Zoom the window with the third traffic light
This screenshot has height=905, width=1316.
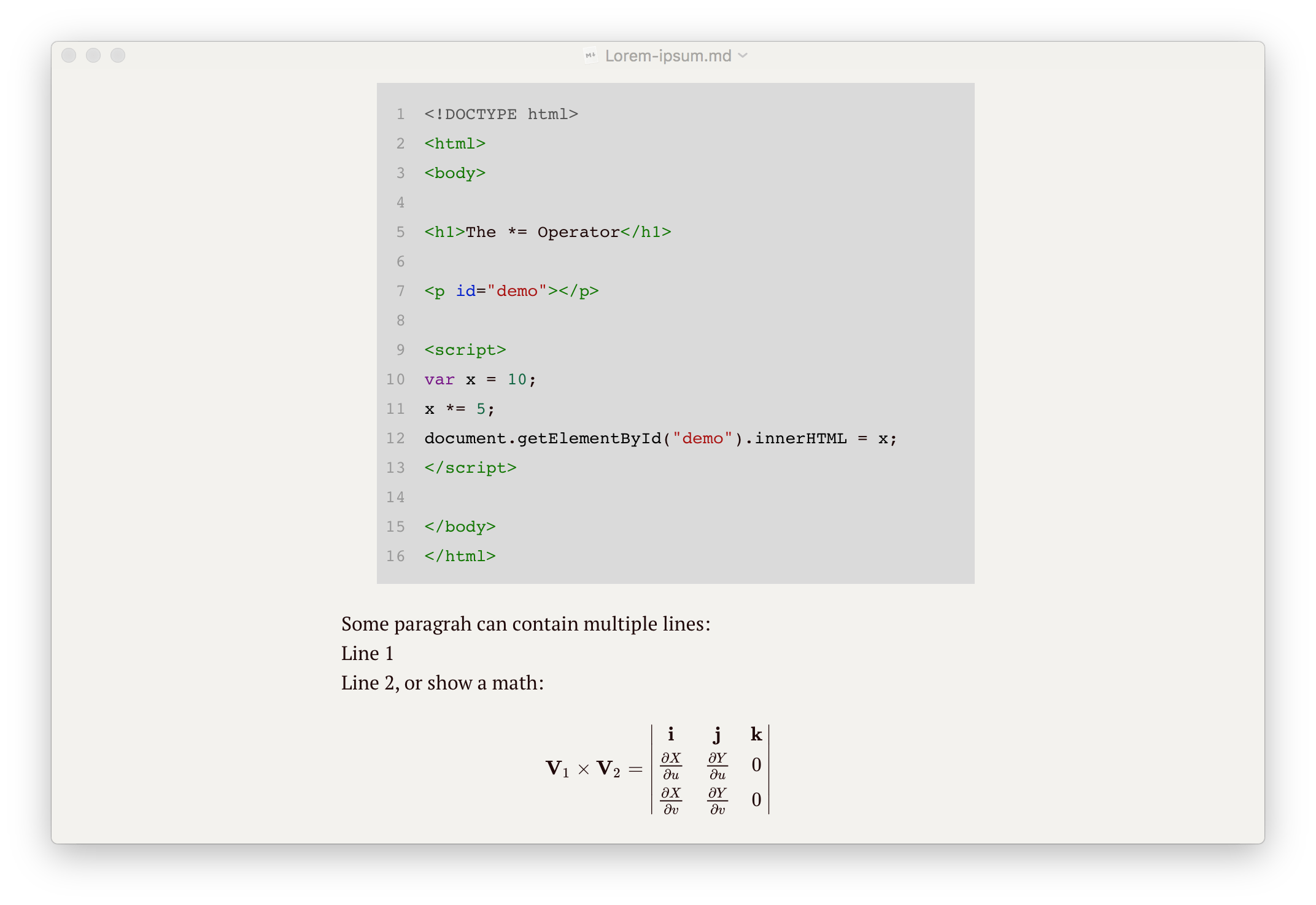click(x=118, y=55)
